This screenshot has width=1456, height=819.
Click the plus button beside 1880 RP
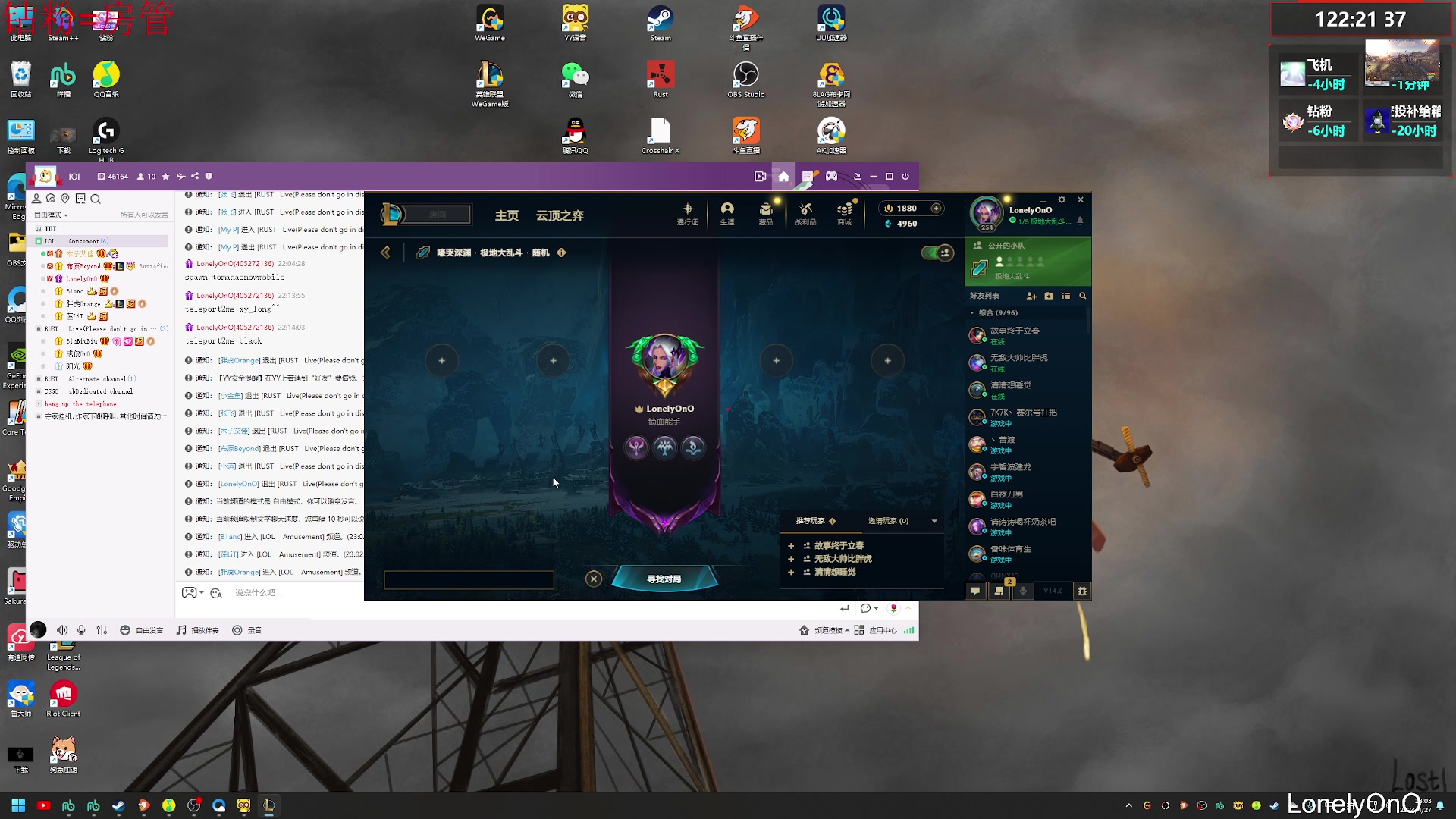click(937, 208)
